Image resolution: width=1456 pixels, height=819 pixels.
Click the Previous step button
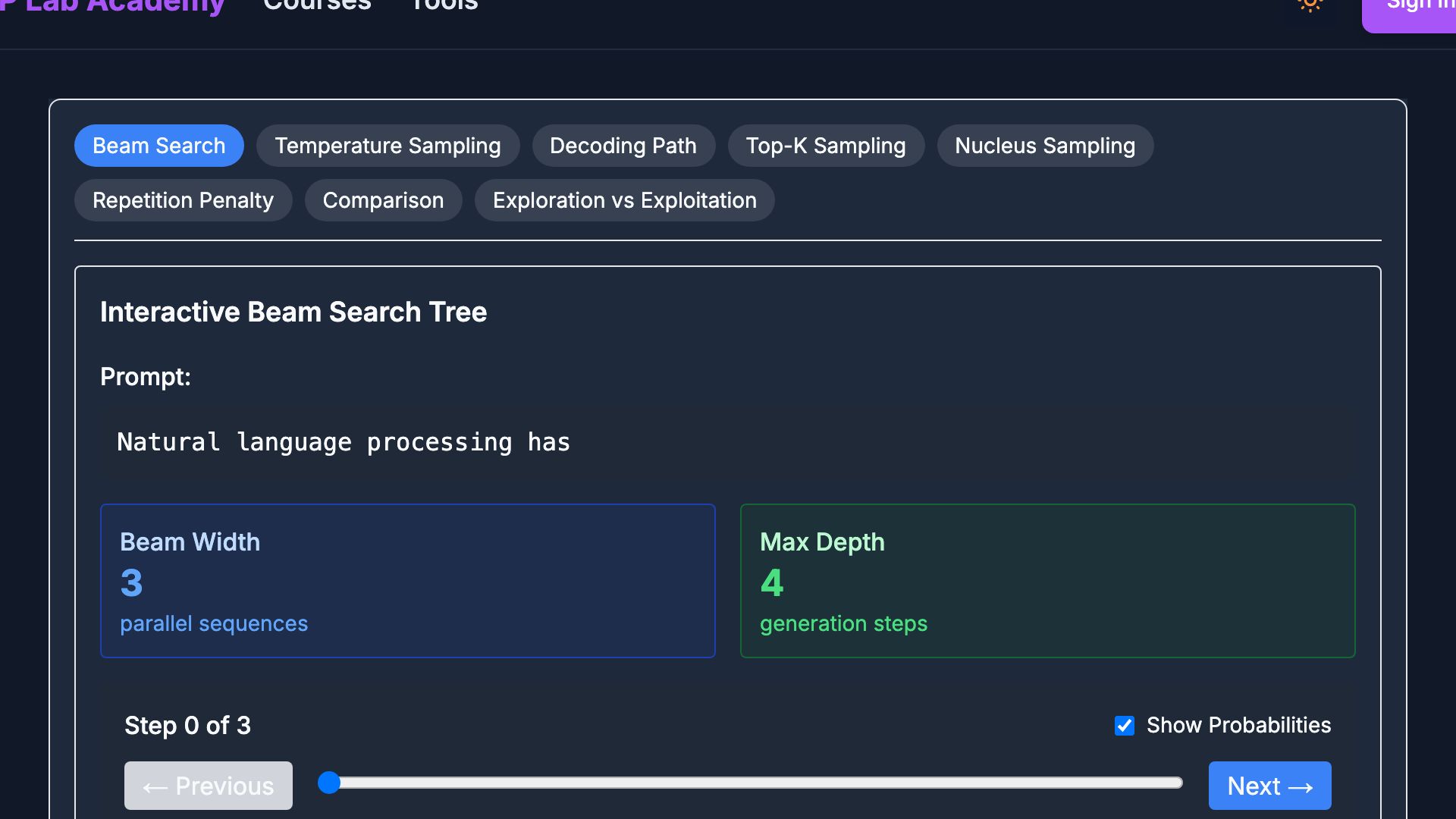(x=209, y=786)
